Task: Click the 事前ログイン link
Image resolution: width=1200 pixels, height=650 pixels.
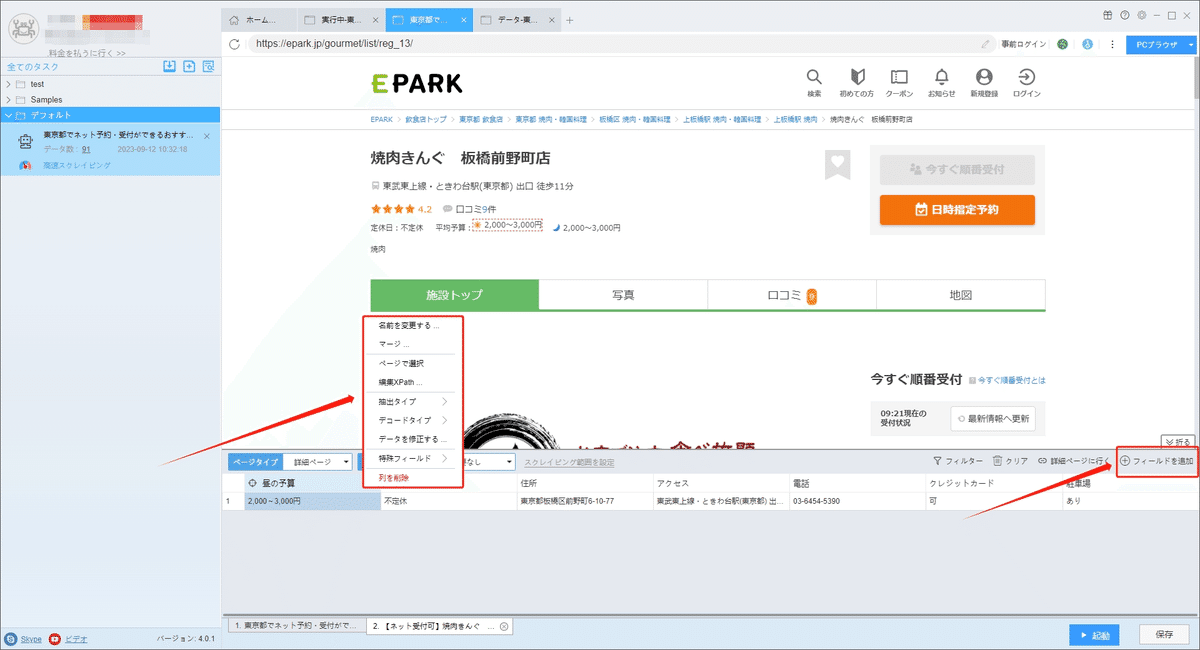Action: [1022, 44]
